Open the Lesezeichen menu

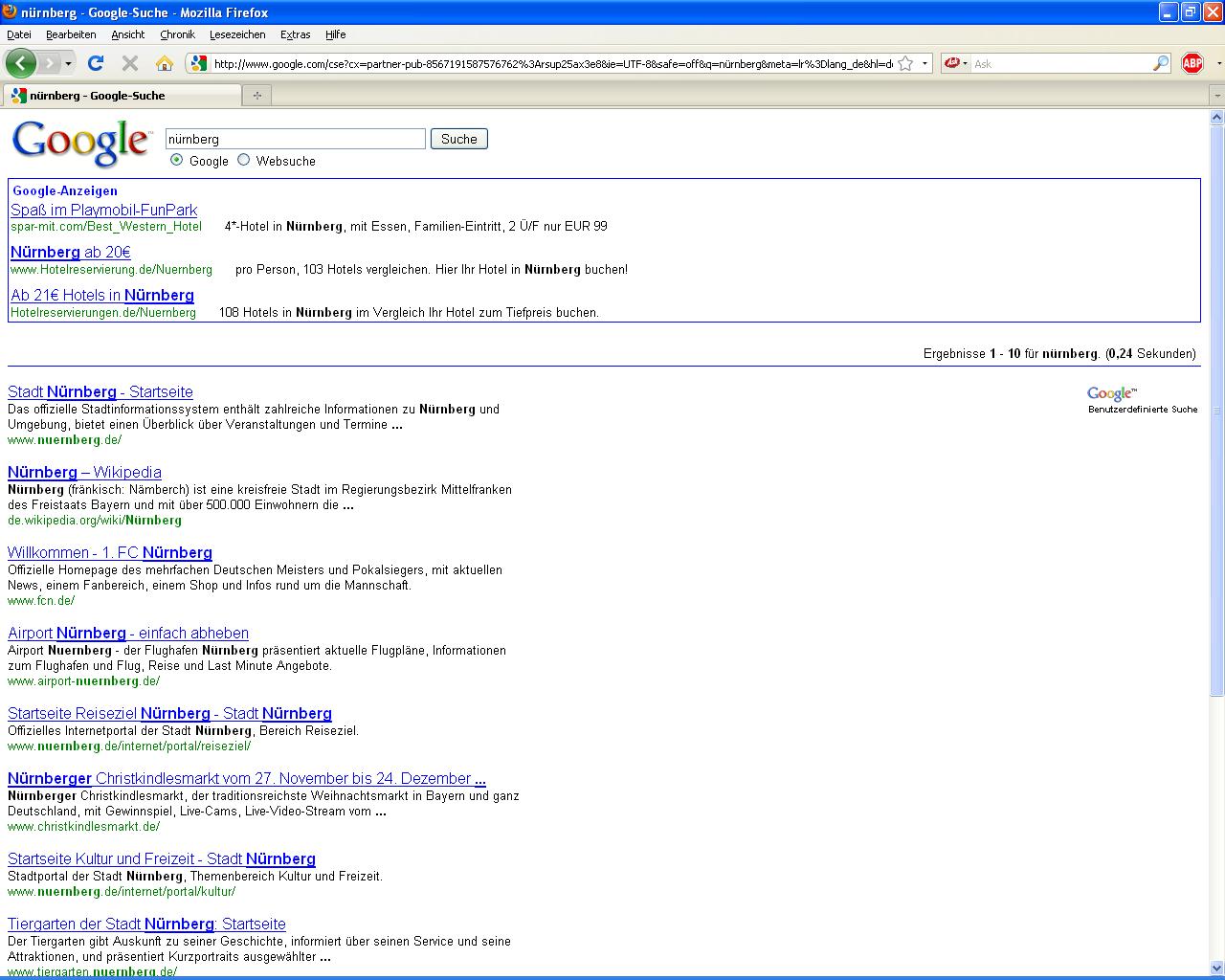click(237, 34)
